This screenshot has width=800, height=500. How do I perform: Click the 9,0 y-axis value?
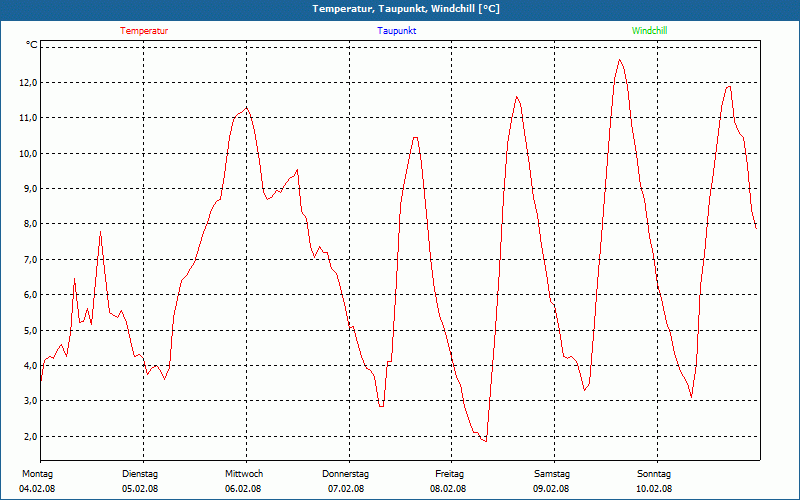29,189
